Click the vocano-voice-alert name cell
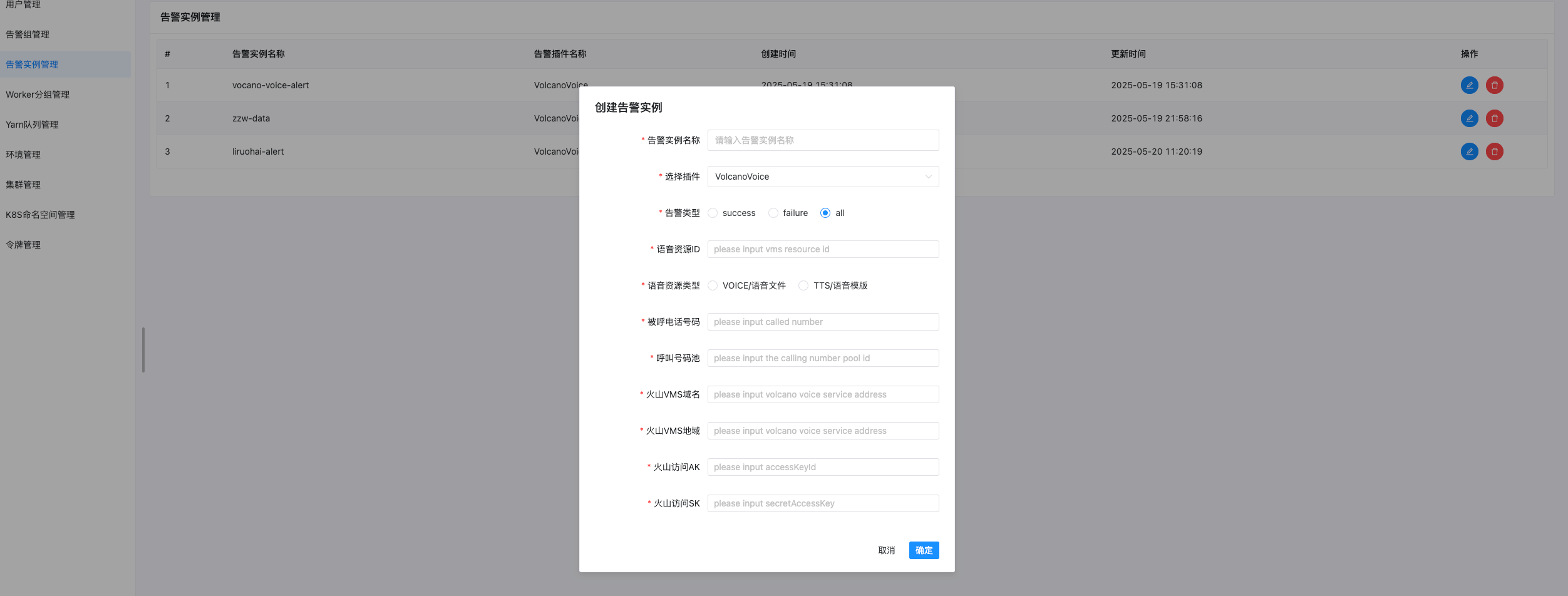Screen dimensions: 1568x596 pyautogui.click(x=271, y=85)
